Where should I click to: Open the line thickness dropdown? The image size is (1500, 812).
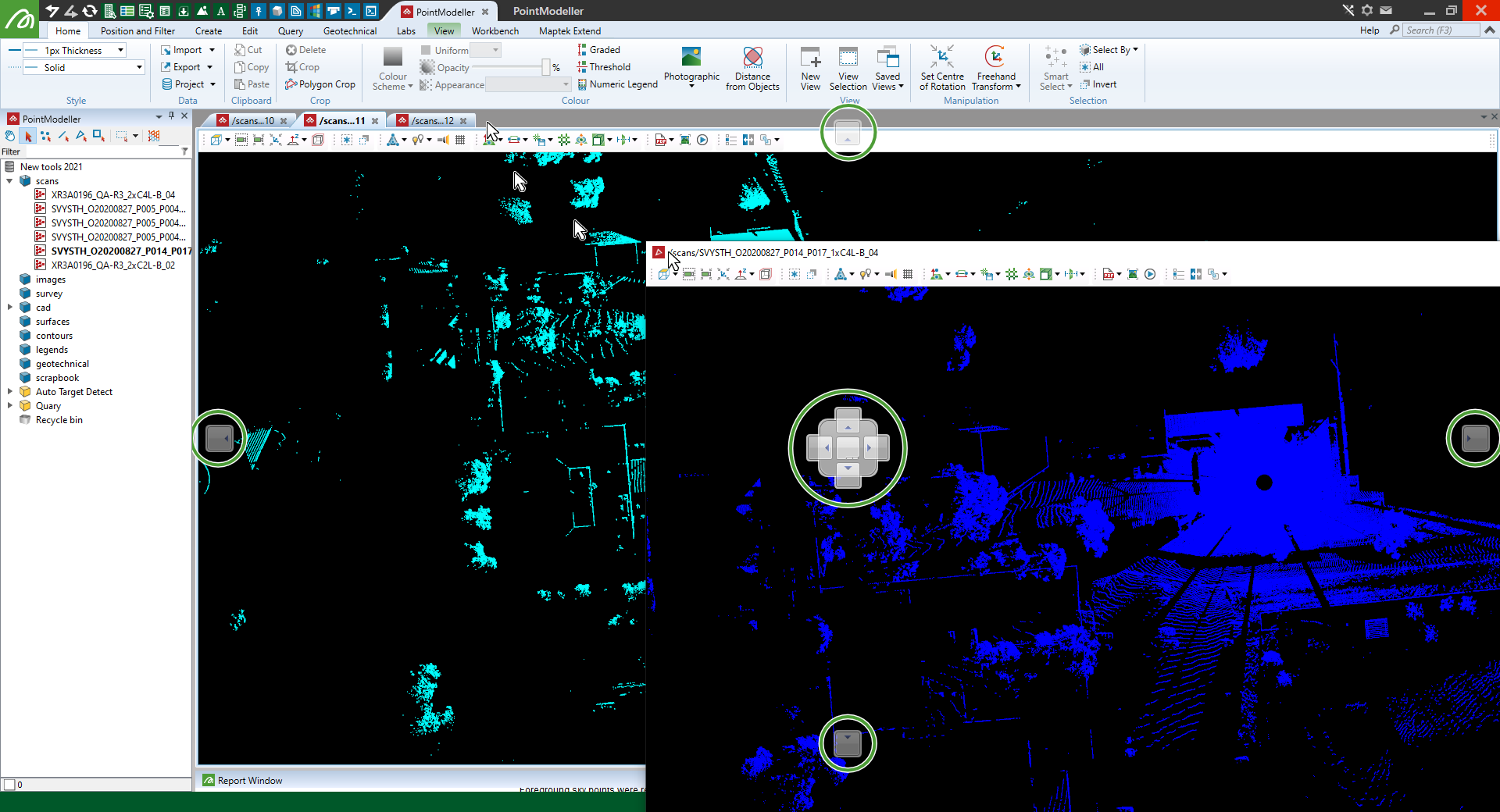coord(120,50)
